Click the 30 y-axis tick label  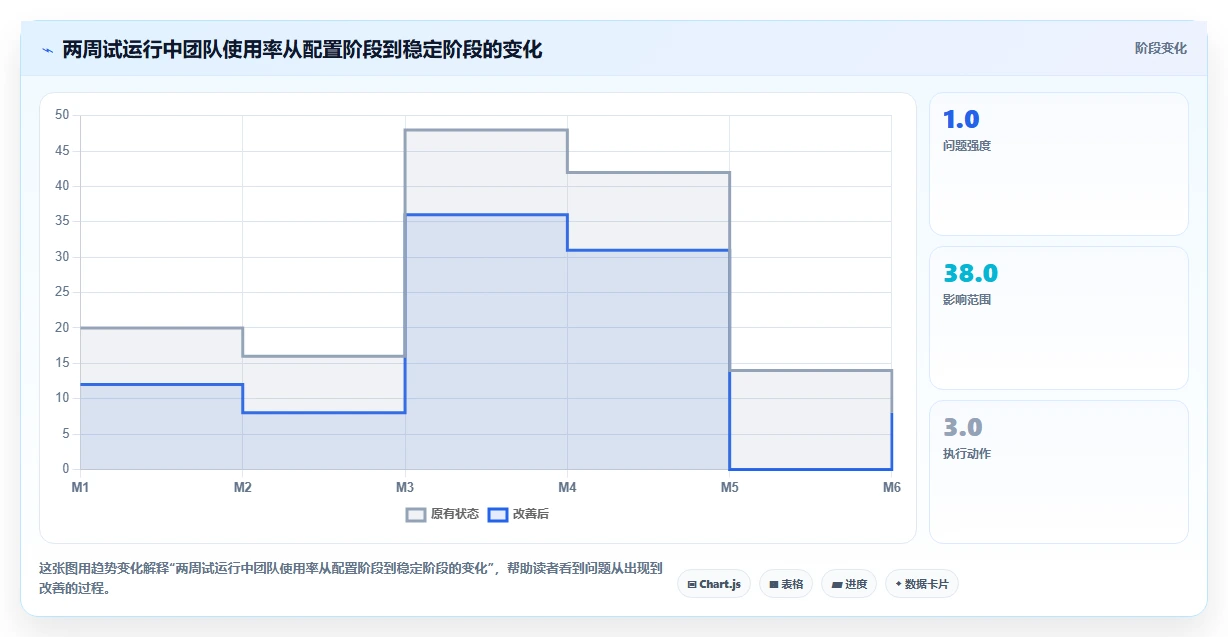tap(62, 257)
